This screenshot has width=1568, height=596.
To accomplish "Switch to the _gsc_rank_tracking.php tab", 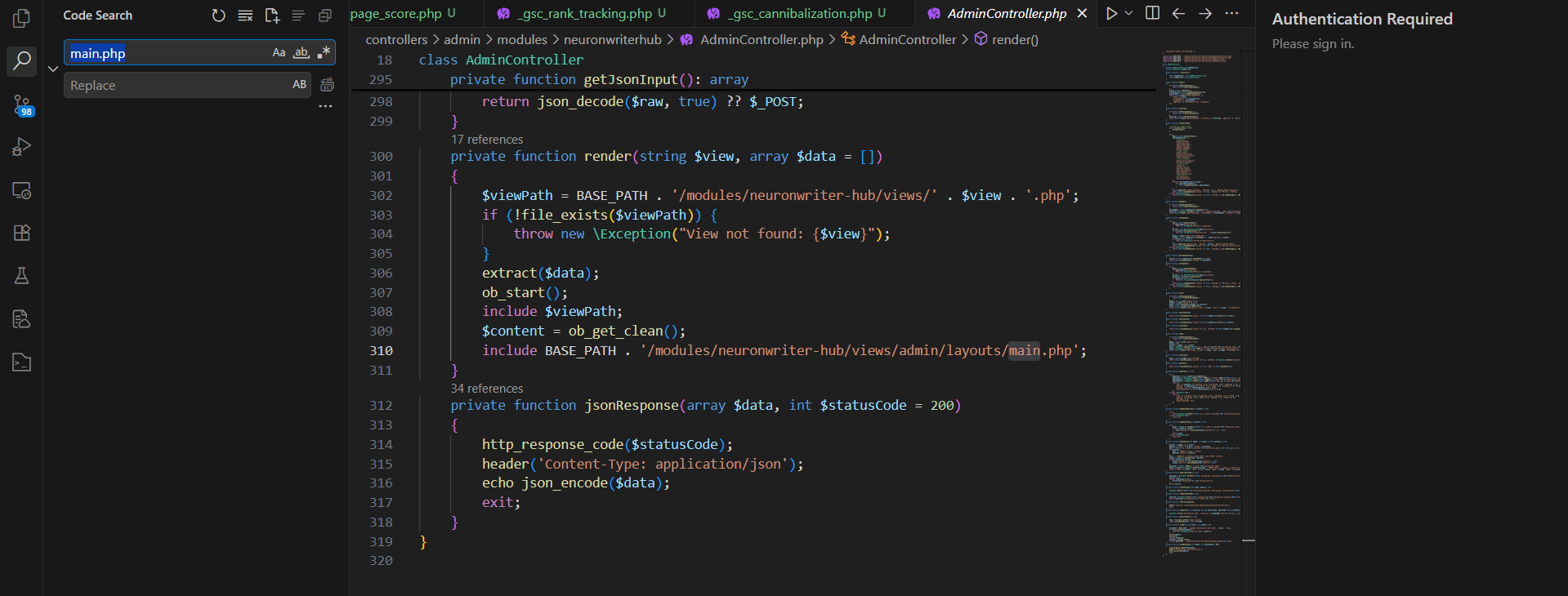I will pos(586,14).
